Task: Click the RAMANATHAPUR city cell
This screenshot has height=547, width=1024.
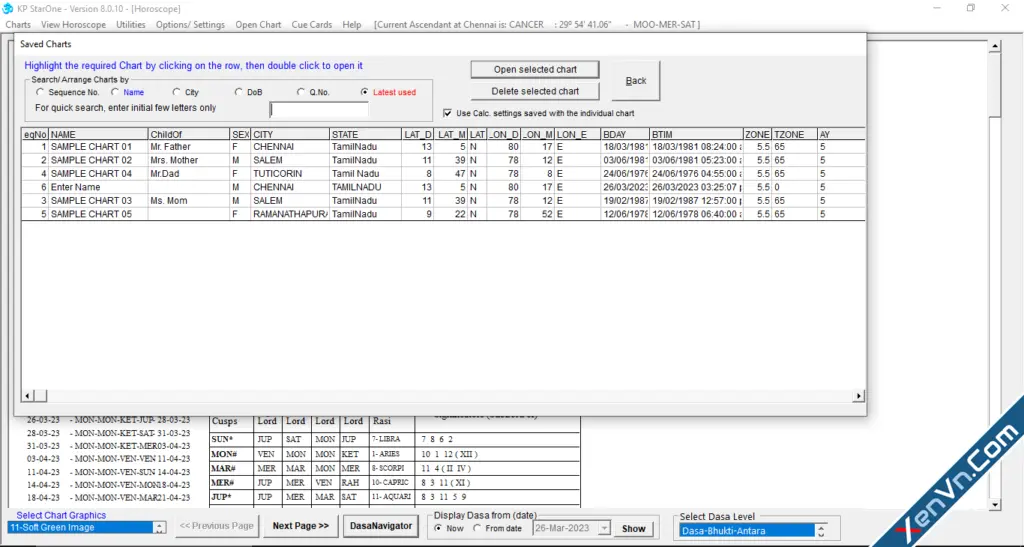Action: pos(290,214)
